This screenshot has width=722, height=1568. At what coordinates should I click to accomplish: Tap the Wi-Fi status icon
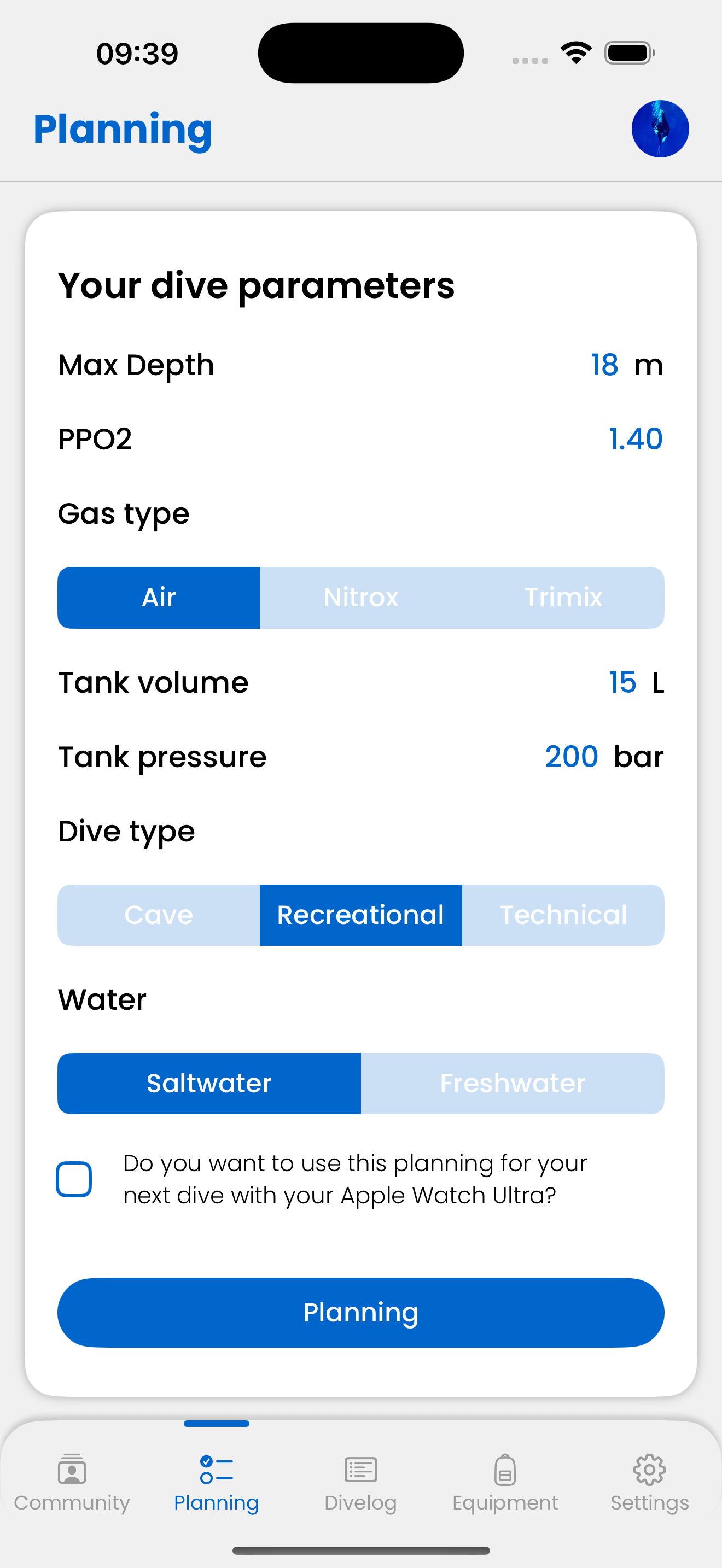(x=576, y=53)
